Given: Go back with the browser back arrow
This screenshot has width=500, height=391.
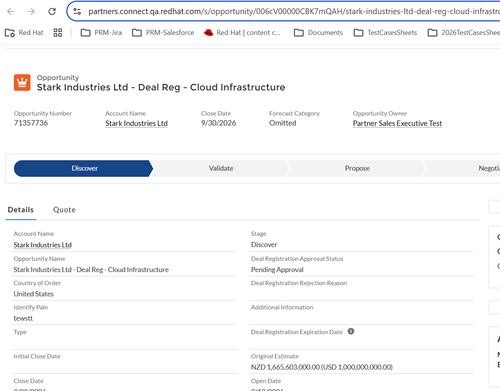Looking at the screenshot, I should click(11, 12).
